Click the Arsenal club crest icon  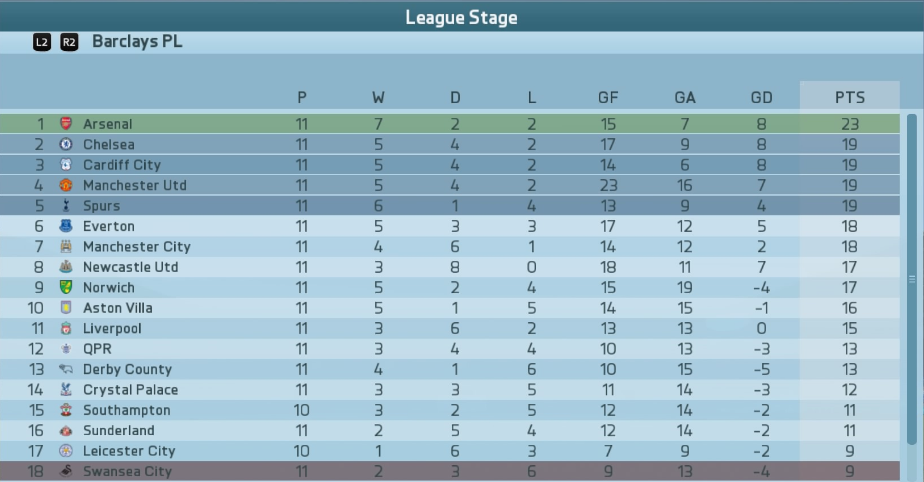[x=66, y=124]
